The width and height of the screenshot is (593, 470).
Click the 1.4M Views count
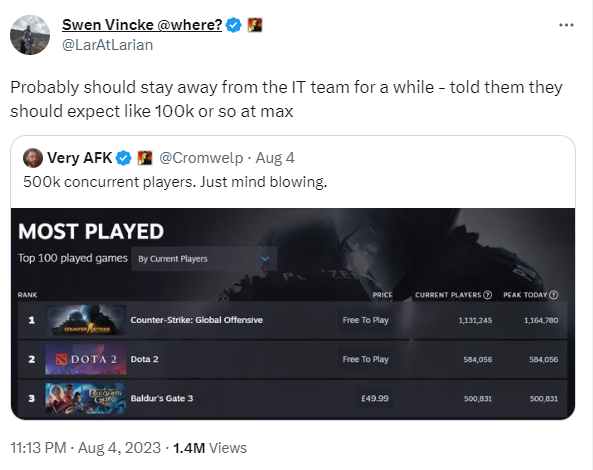210,448
